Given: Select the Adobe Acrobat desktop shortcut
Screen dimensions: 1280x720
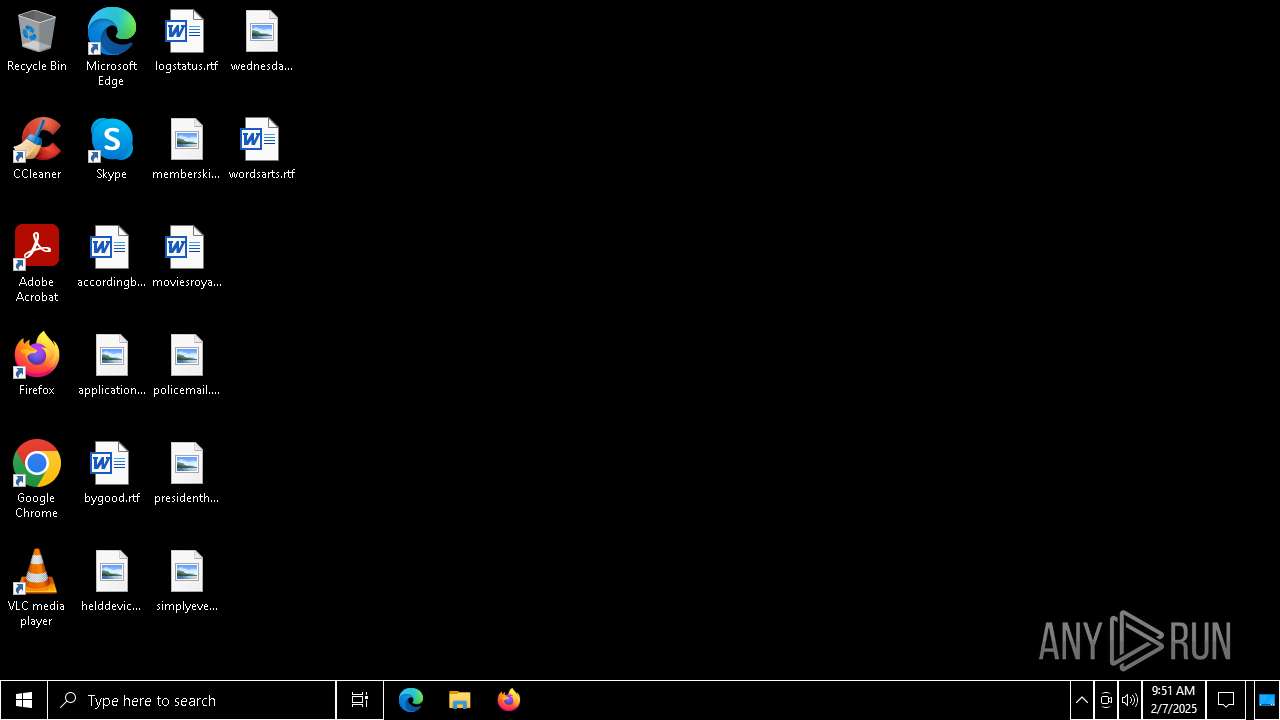Looking at the screenshot, I should coord(37,264).
